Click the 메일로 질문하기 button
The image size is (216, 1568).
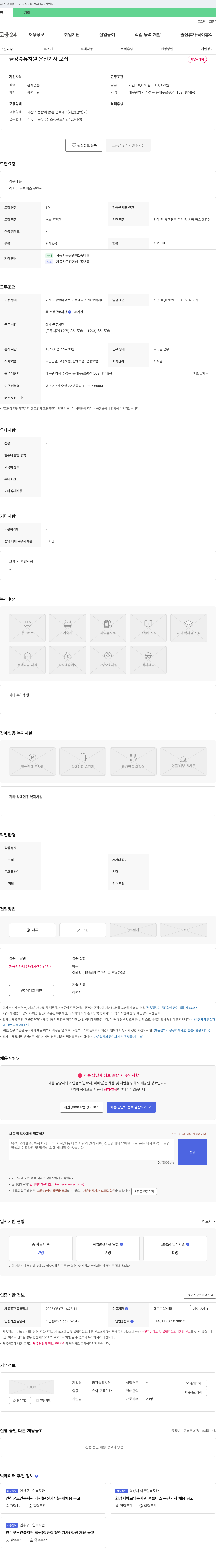(144, 1191)
